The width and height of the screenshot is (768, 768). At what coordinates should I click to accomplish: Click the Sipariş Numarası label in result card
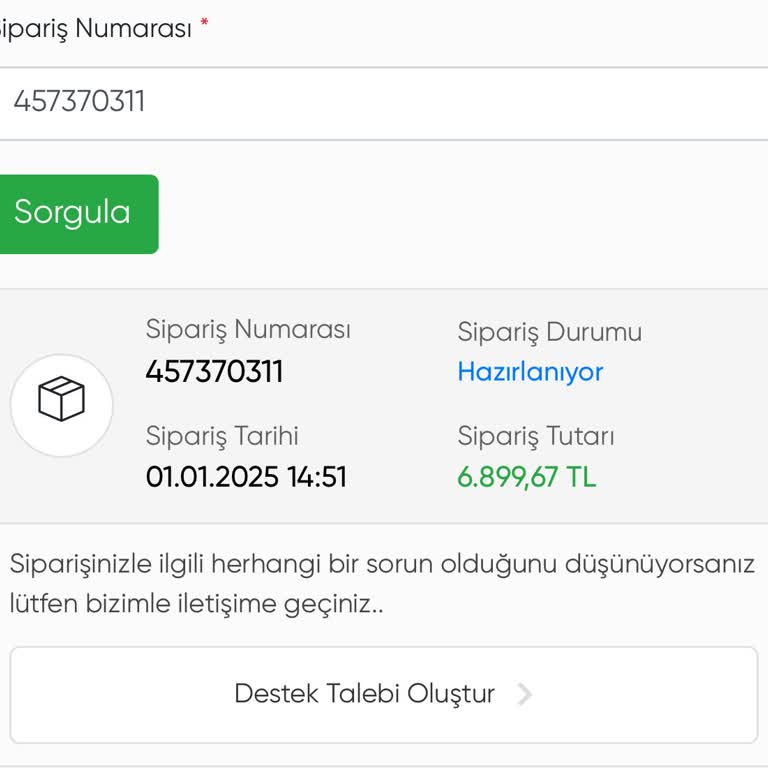pyautogui.click(x=248, y=329)
